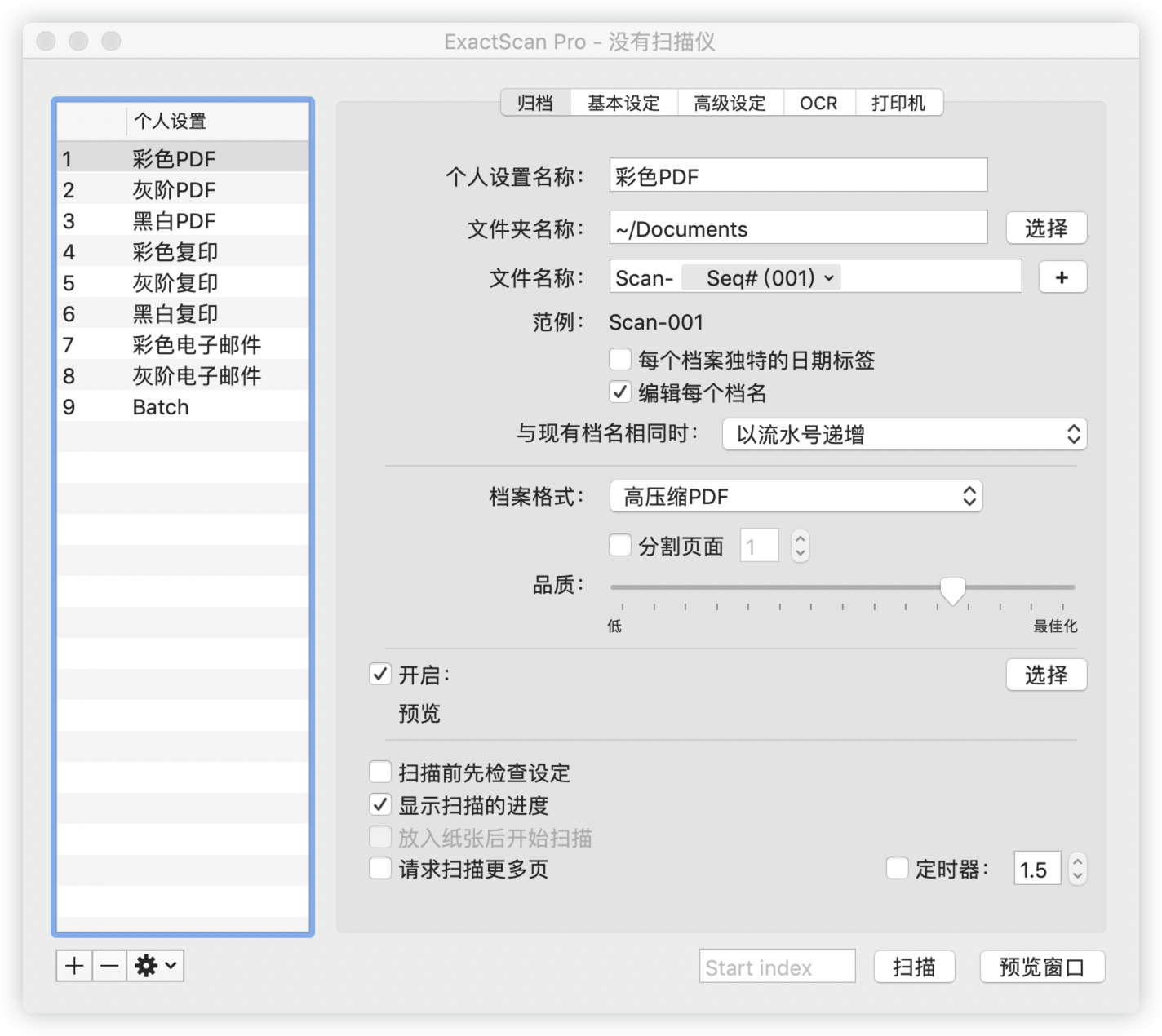The image size is (1162, 1036).
Task: Remove selected profile with minus icon
Action: tap(109, 966)
